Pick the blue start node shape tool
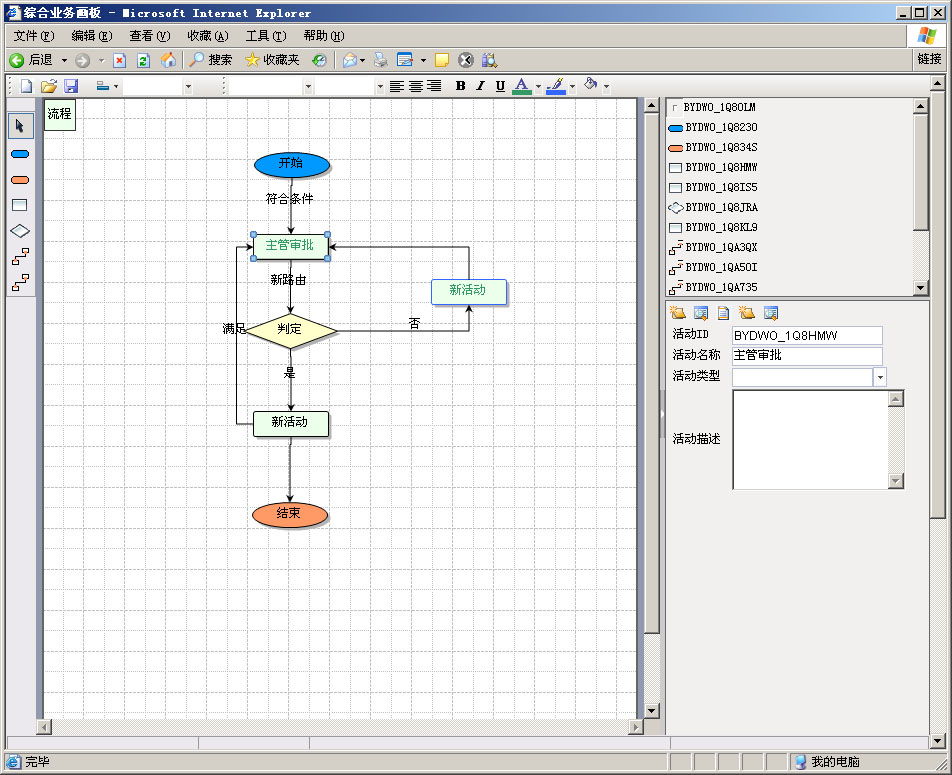Viewport: 952px width, 775px height. click(20, 154)
